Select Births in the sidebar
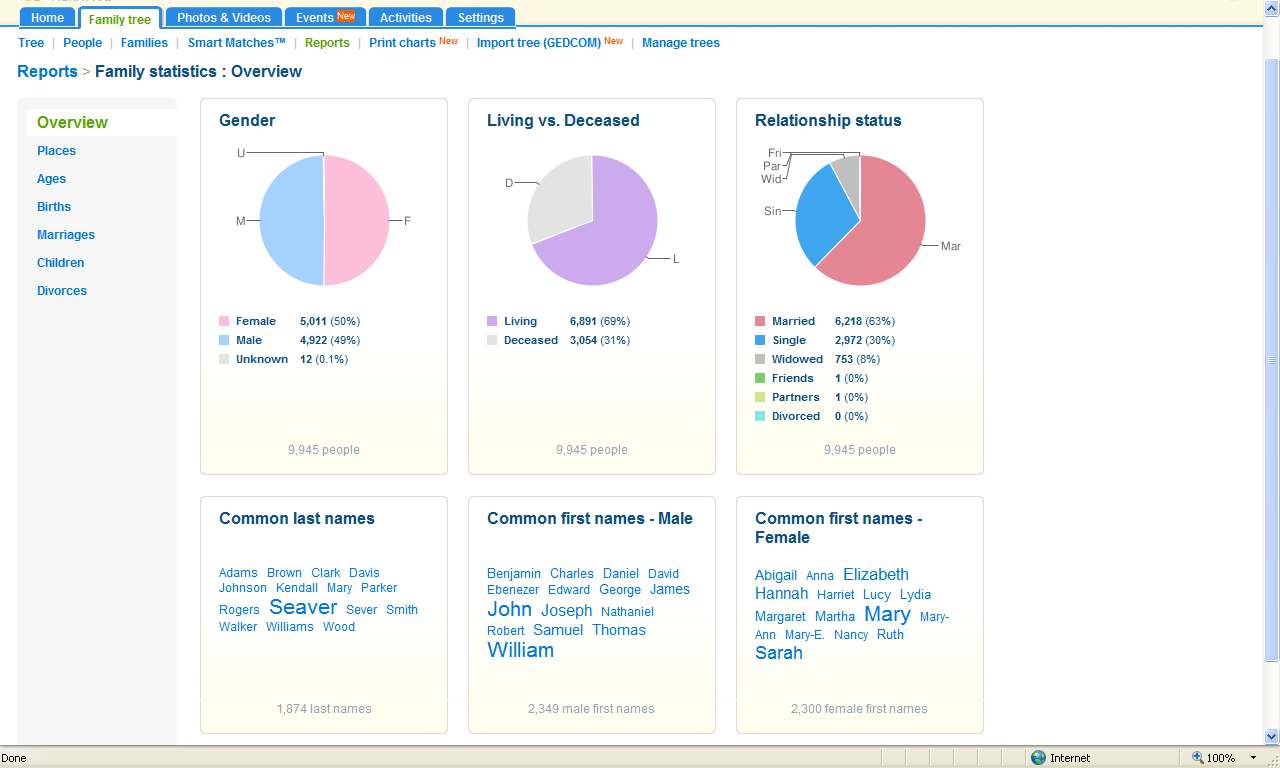The width and height of the screenshot is (1280, 768). pos(54,207)
